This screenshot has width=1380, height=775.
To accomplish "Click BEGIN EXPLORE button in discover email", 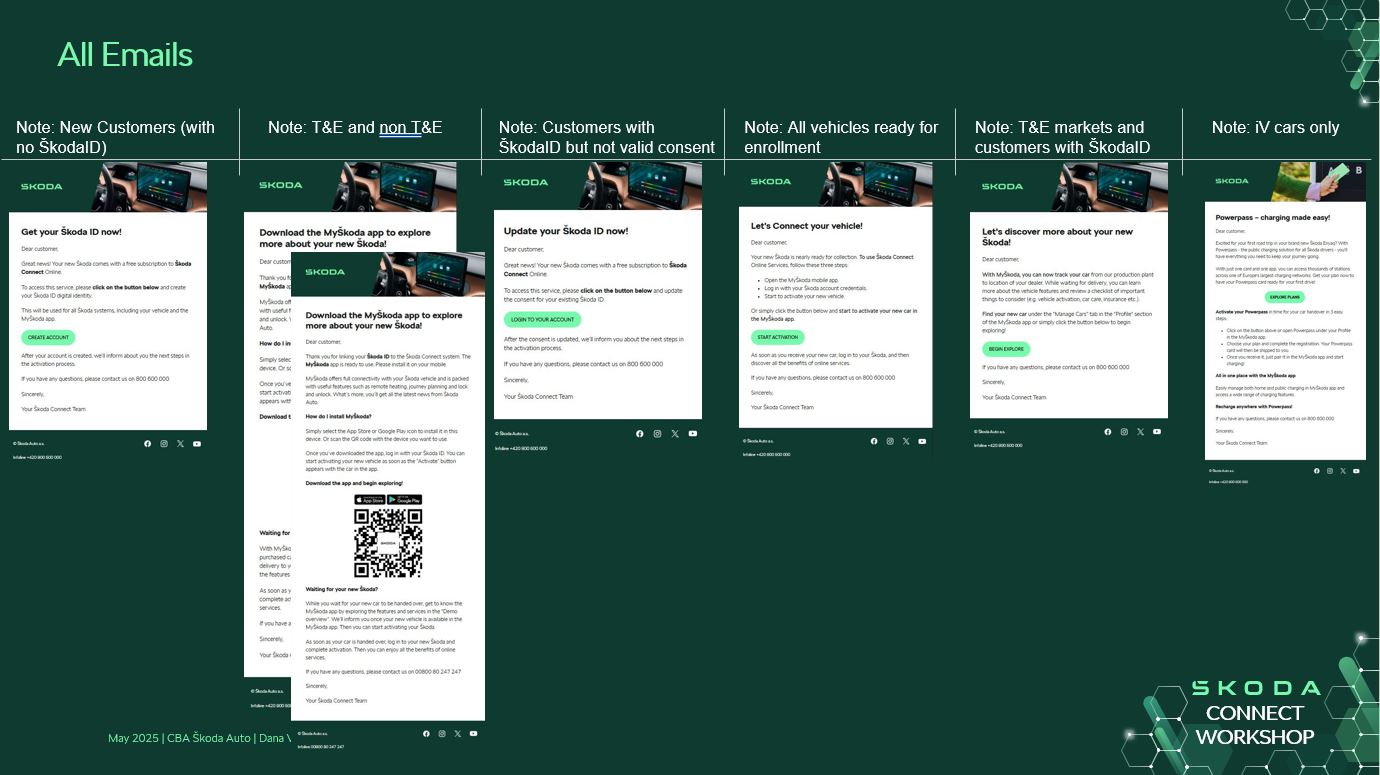I will [x=1006, y=349].
